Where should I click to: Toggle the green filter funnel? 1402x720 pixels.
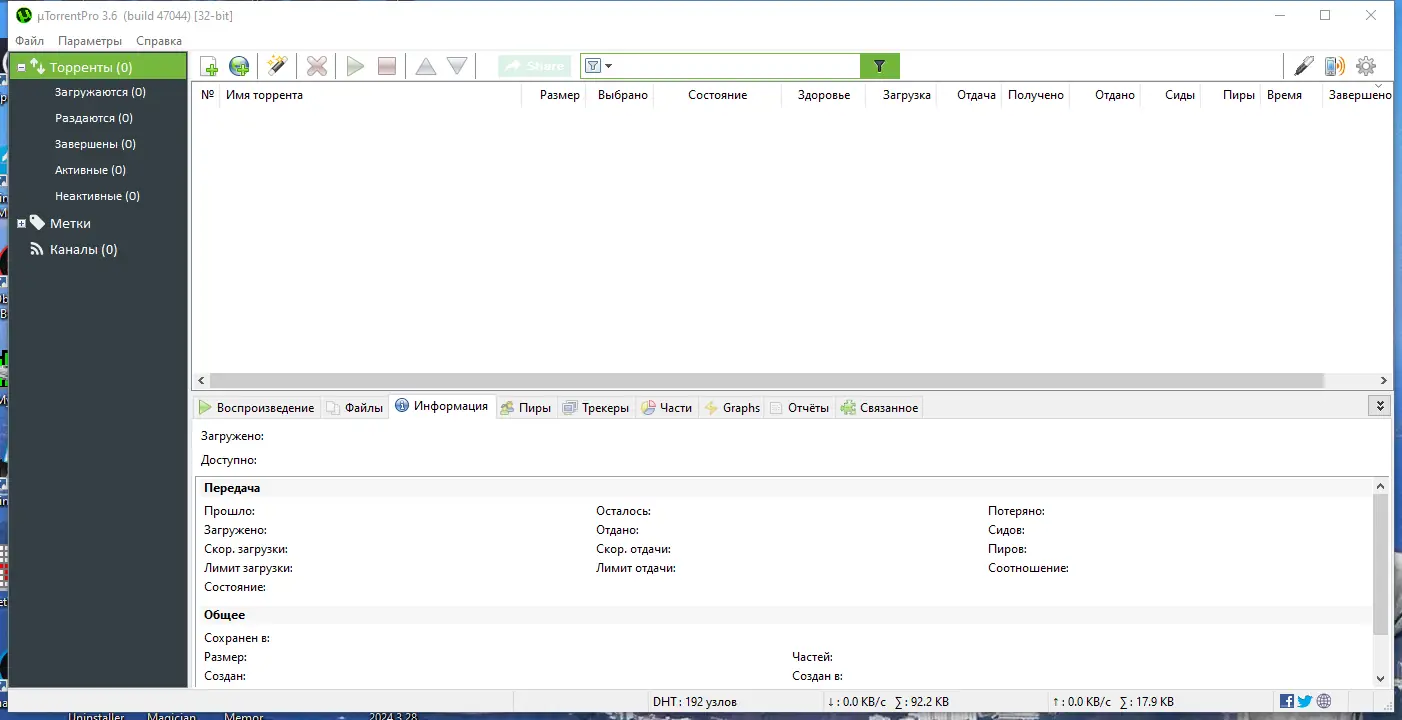(x=879, y=65)
